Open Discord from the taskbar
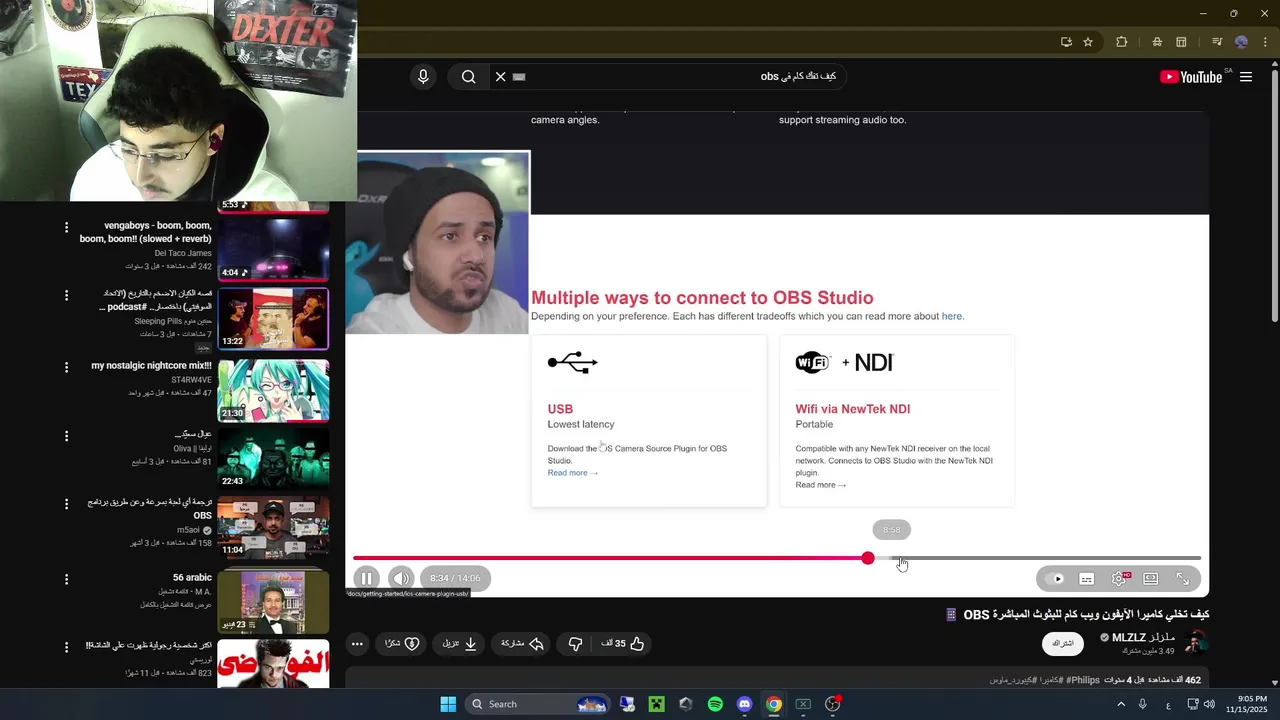 point(744,704)
